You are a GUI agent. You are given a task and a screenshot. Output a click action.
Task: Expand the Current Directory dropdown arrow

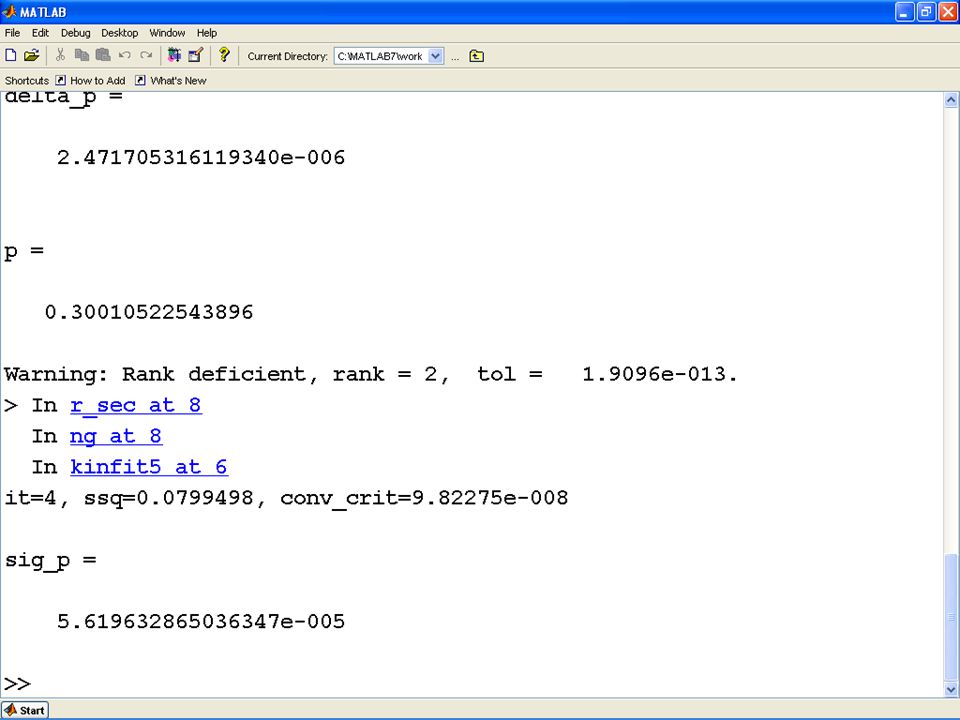click(x=435, y=56)
